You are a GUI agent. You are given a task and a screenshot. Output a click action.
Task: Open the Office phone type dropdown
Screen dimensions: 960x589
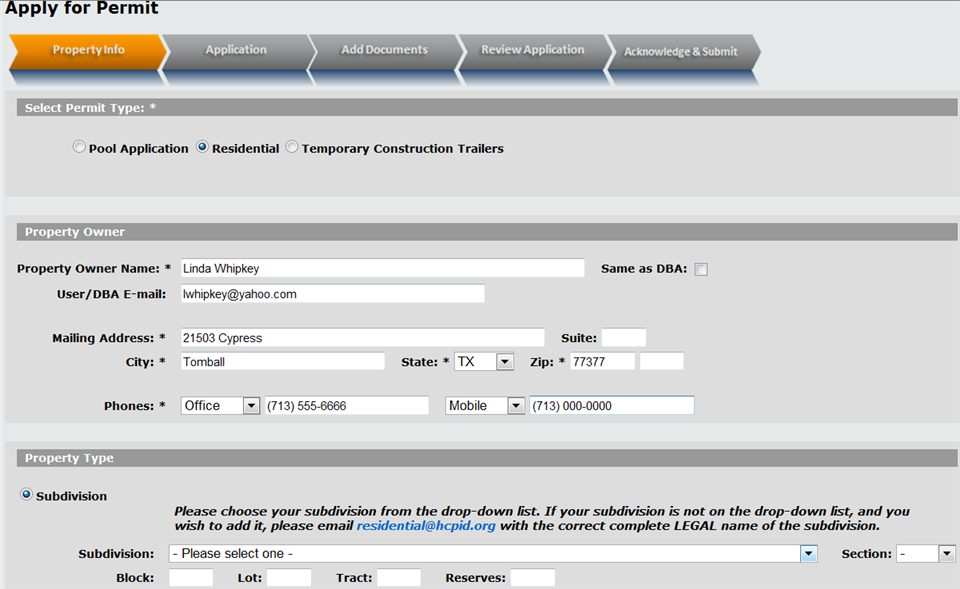tap(220, 405)
